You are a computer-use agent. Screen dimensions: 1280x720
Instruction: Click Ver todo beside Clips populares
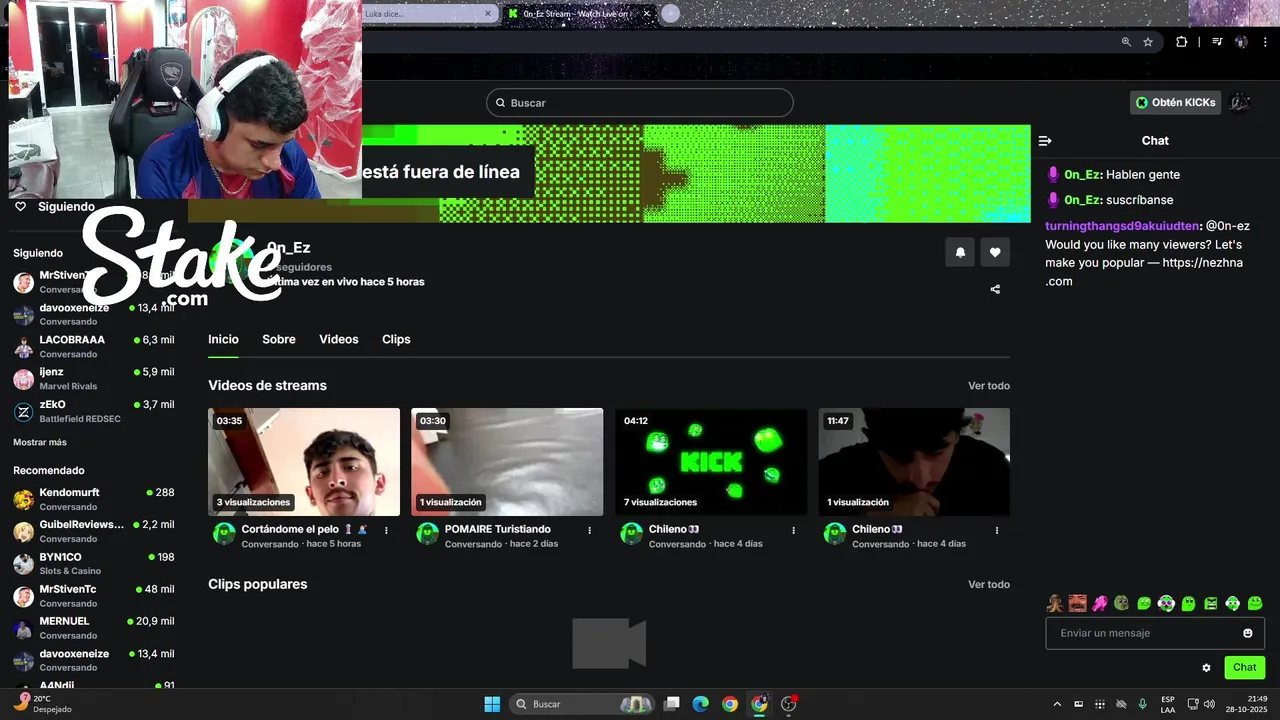click(x=989, y=584)
